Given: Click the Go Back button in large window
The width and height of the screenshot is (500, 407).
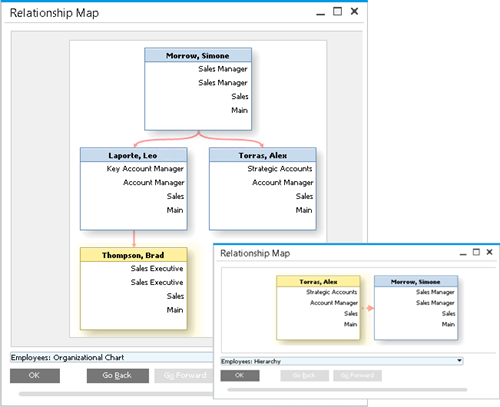Looking at the screenshot, I should (118, 376).
